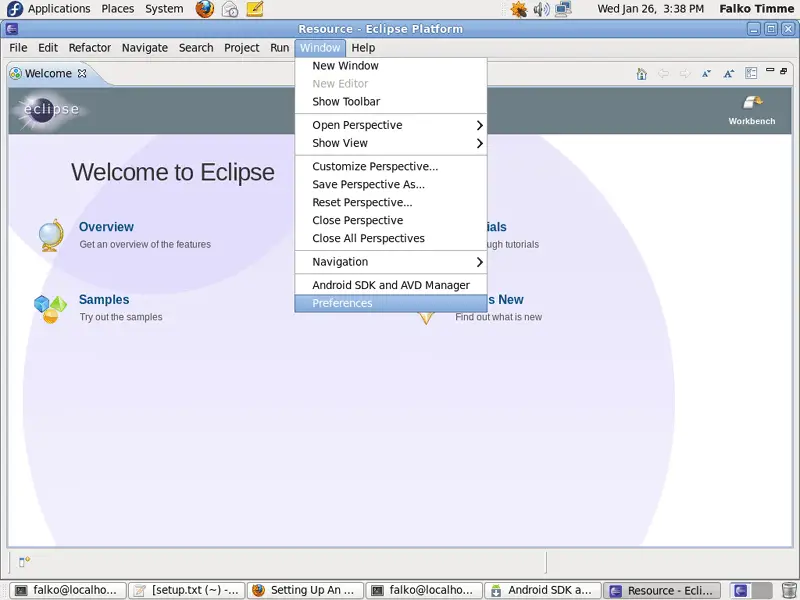
Task: Close the Welcome tab with X icon
Action: [x=82, y=73]
